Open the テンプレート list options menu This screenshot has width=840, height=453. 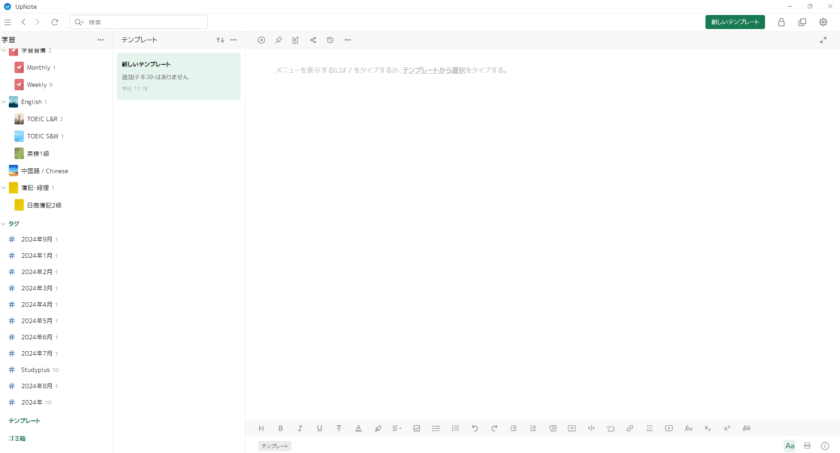(x=233, y=40)
